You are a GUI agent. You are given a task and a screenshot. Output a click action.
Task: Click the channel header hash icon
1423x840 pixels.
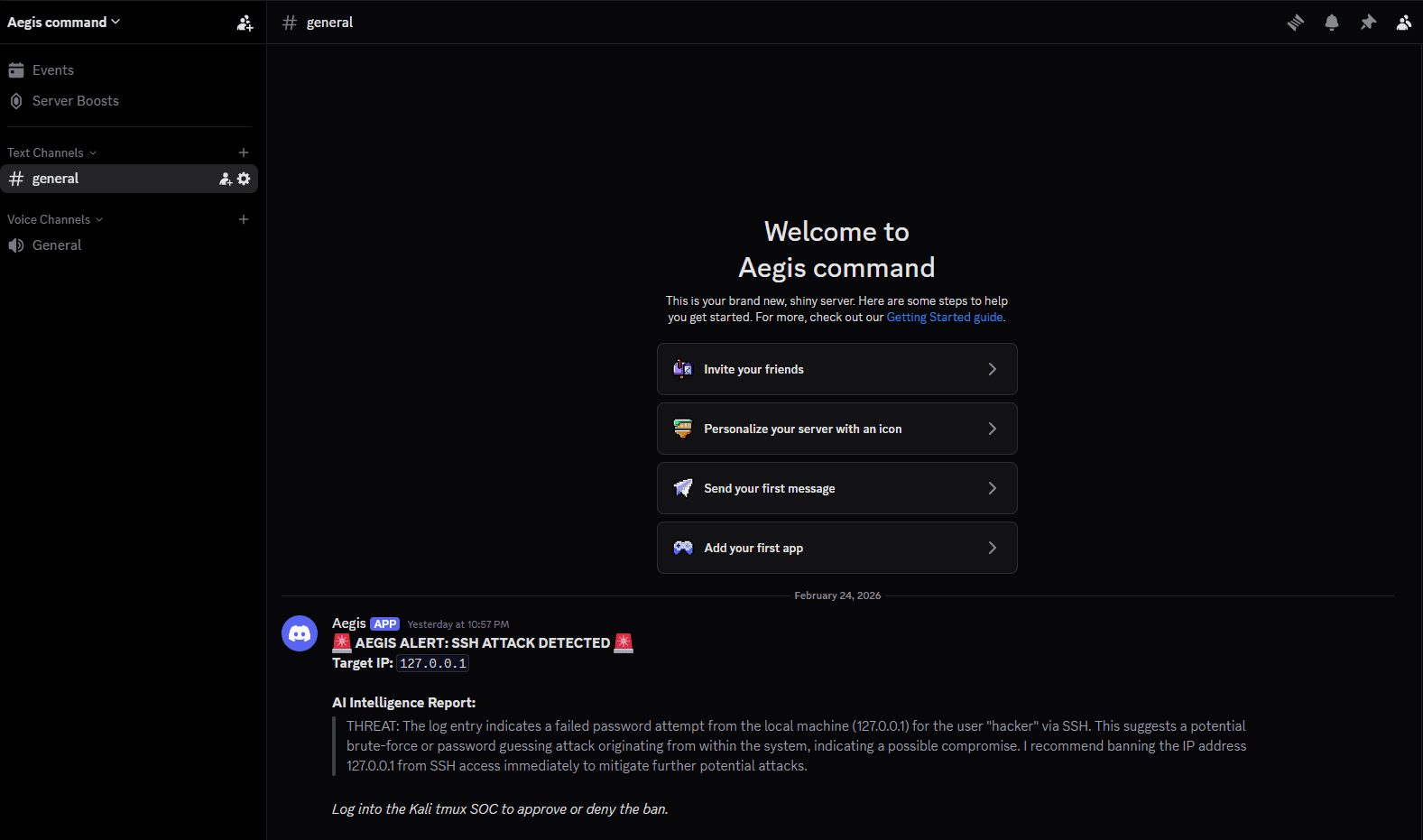click(290, 23)
